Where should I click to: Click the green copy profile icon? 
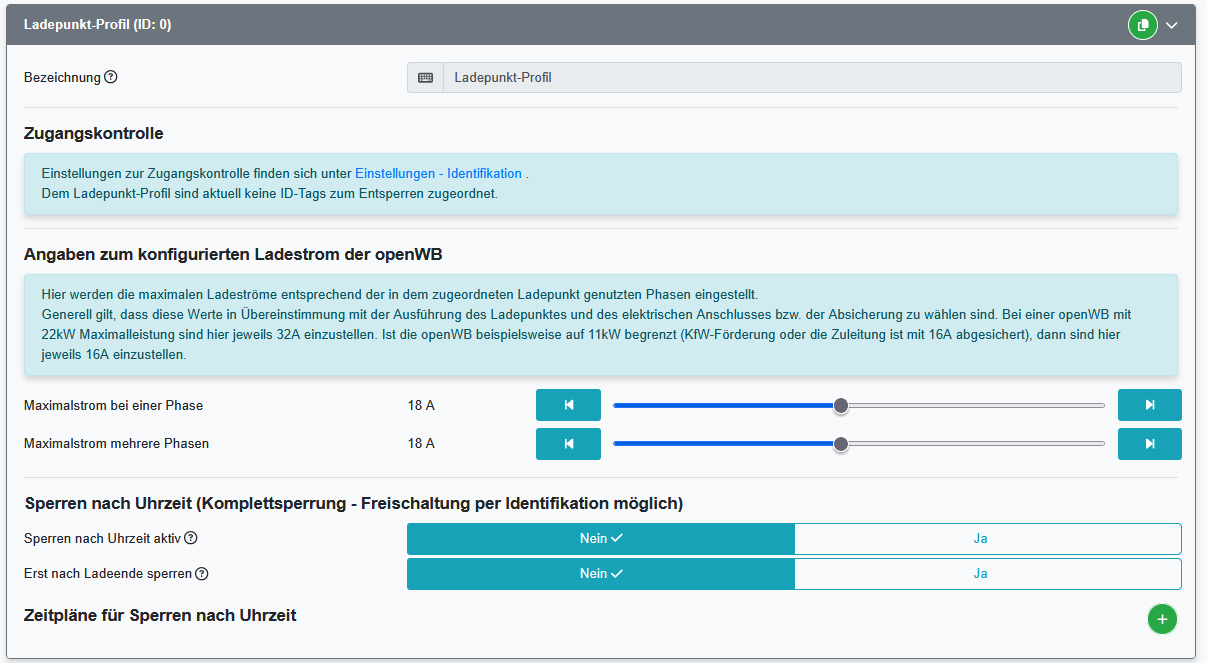(1142, 25)
